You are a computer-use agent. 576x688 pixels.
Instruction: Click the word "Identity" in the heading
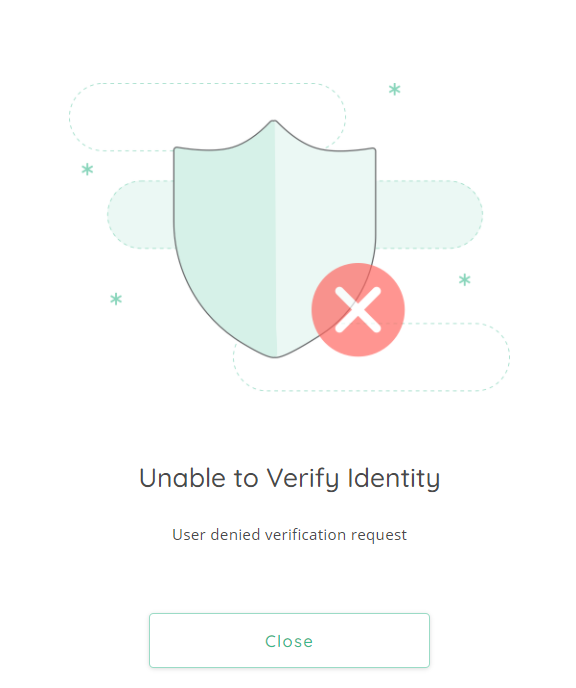394,477
